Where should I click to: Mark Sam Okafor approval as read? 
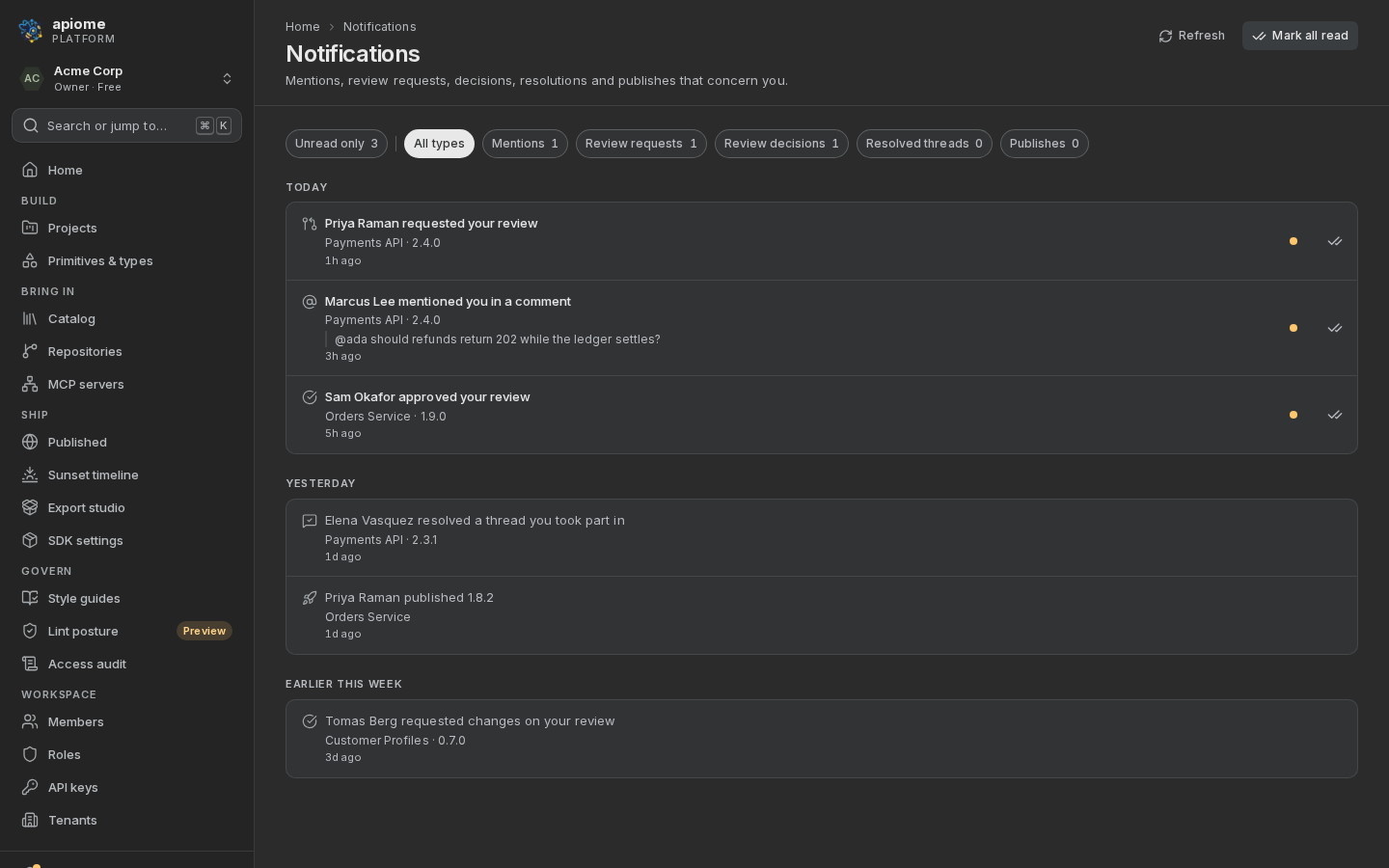tap(1335, 415)
